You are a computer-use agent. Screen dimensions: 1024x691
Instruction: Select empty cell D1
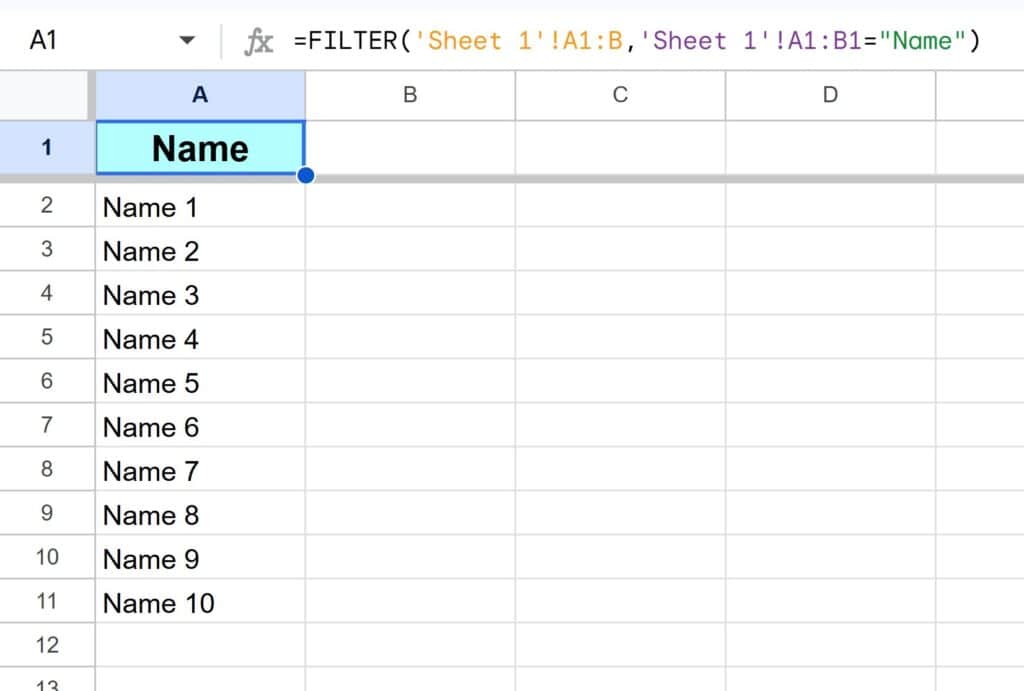coord(830,148)
